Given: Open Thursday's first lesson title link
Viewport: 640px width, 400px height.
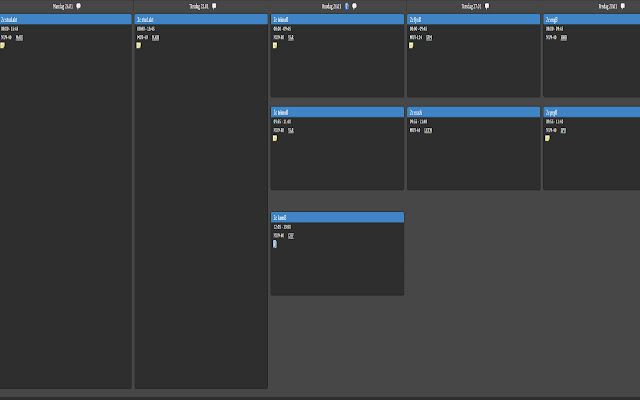Looking at the screenshot, I should coord(416,20).
